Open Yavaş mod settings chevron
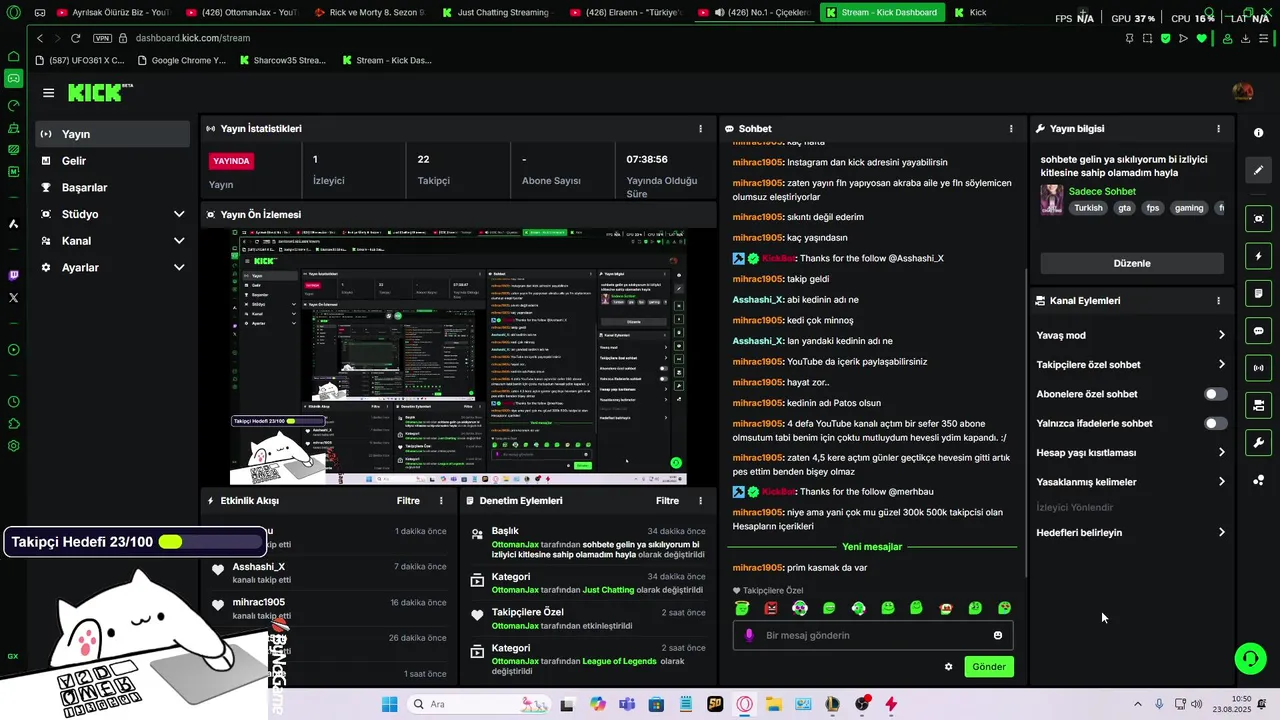The width and height of the screenshot is (1280, 720). 1221,335
